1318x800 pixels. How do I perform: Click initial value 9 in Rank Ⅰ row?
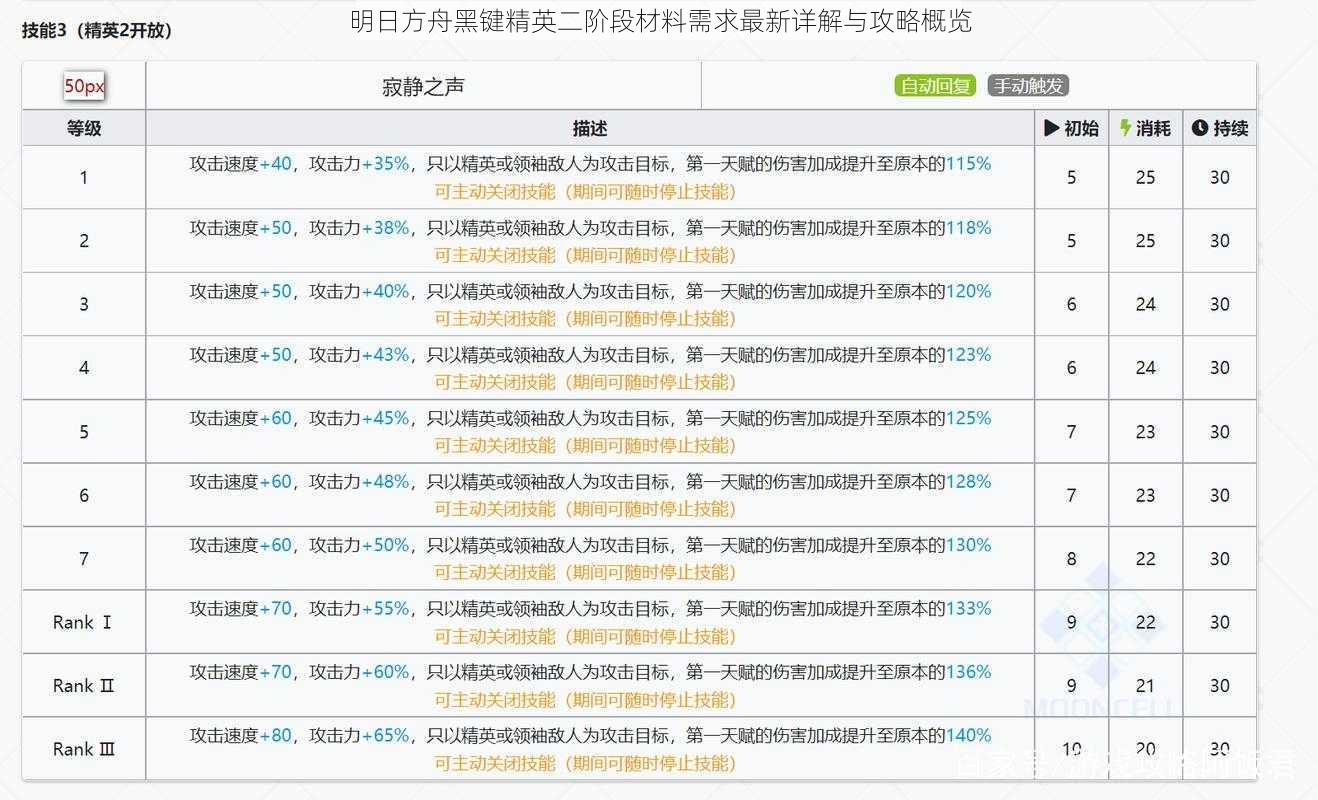[1072, 622]
